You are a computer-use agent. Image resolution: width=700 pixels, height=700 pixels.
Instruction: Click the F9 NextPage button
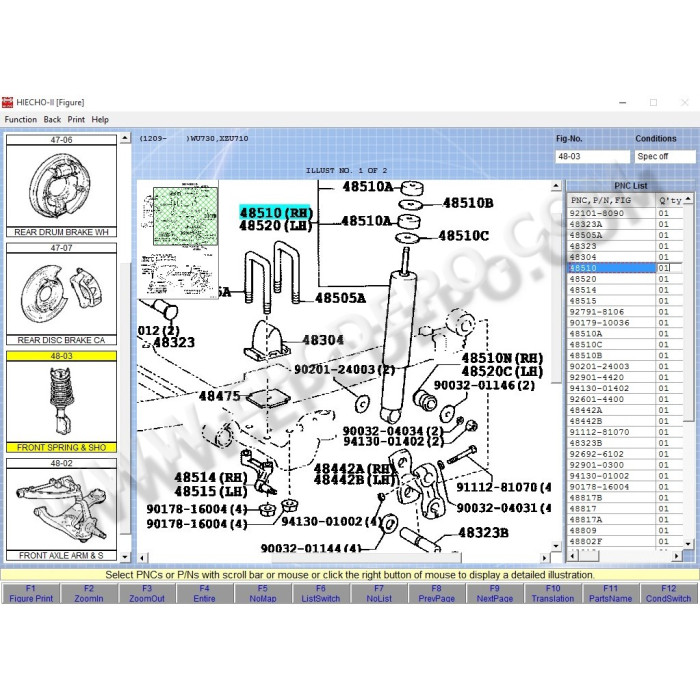click(495, 593)
